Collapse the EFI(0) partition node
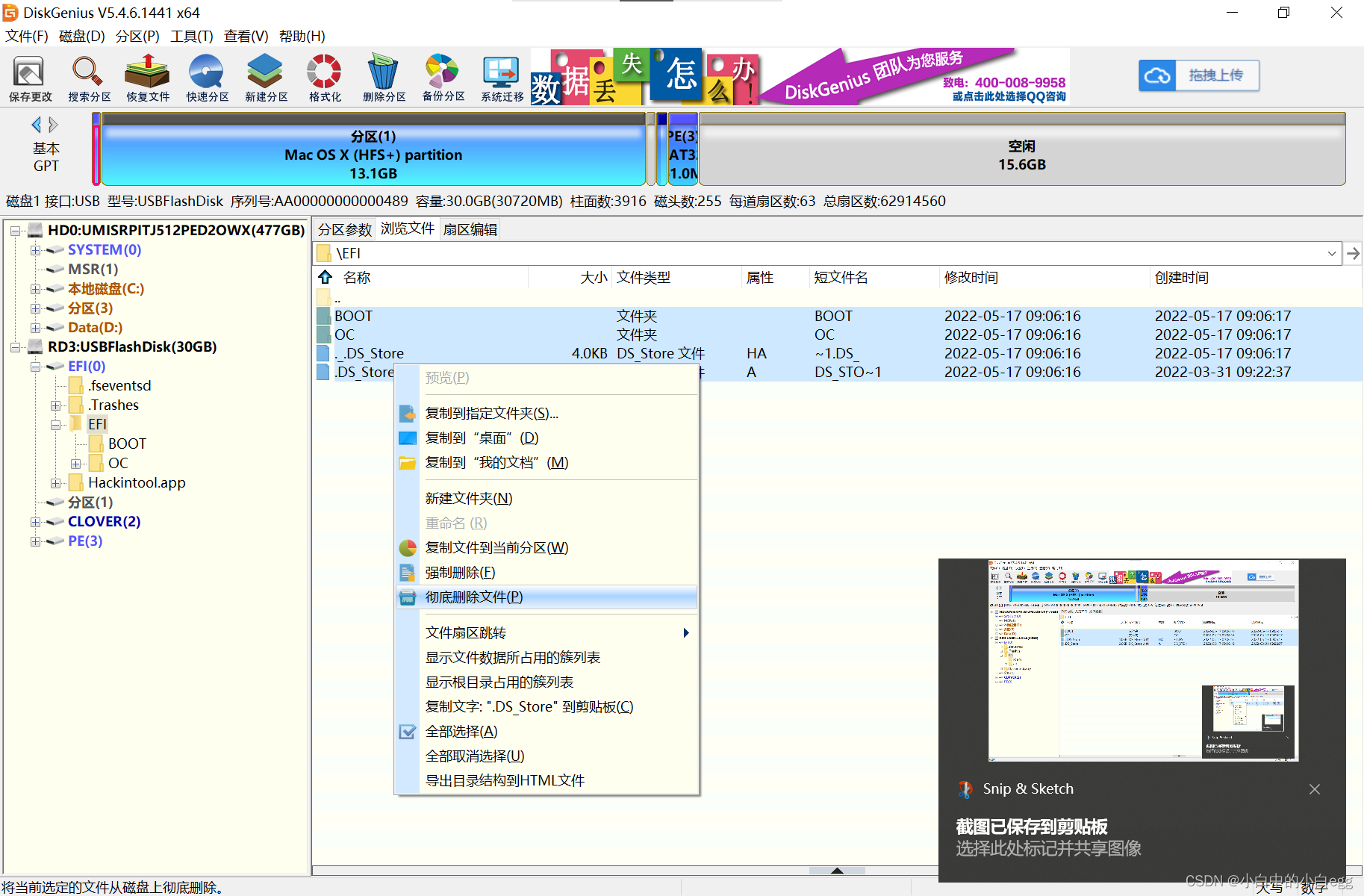 [x=35, y=367]
